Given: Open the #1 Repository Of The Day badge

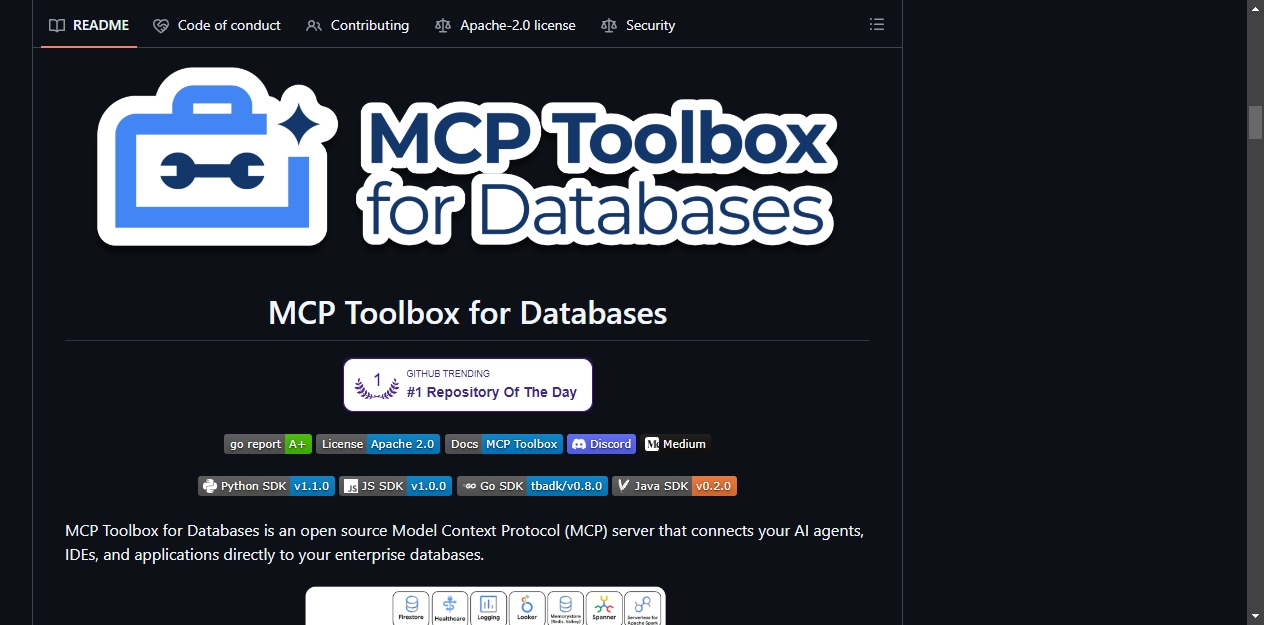Looking at the screenshot, I should click(468, 385).
